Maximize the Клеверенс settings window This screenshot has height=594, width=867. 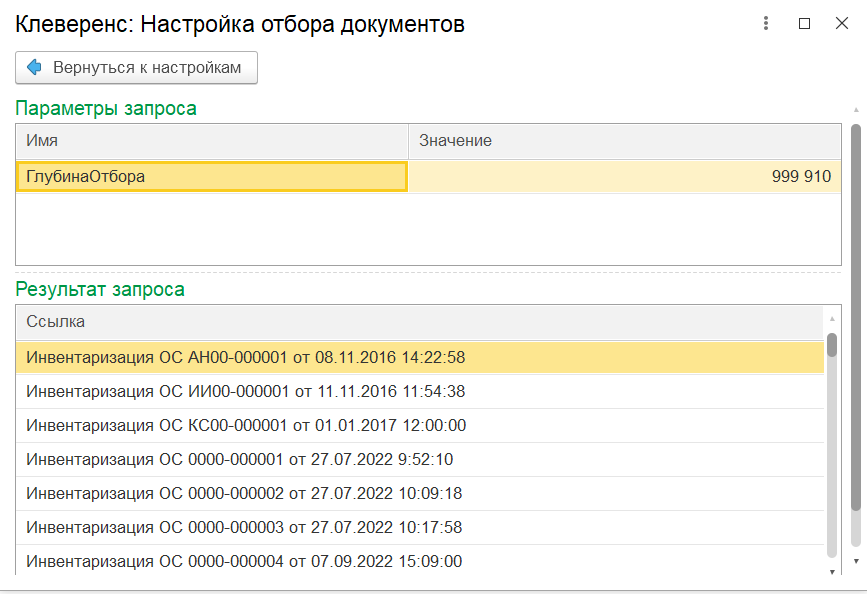point(805,23)
